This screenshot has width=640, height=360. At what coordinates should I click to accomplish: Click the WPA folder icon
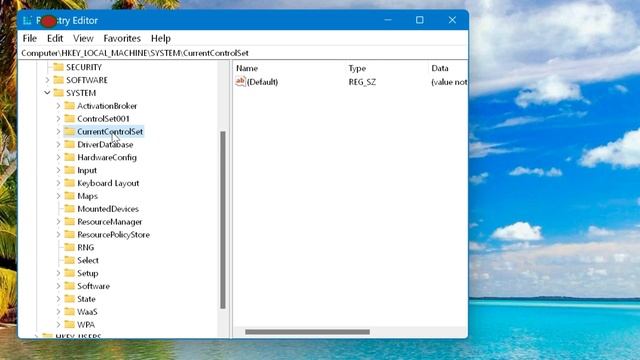(x=70, y=324)
